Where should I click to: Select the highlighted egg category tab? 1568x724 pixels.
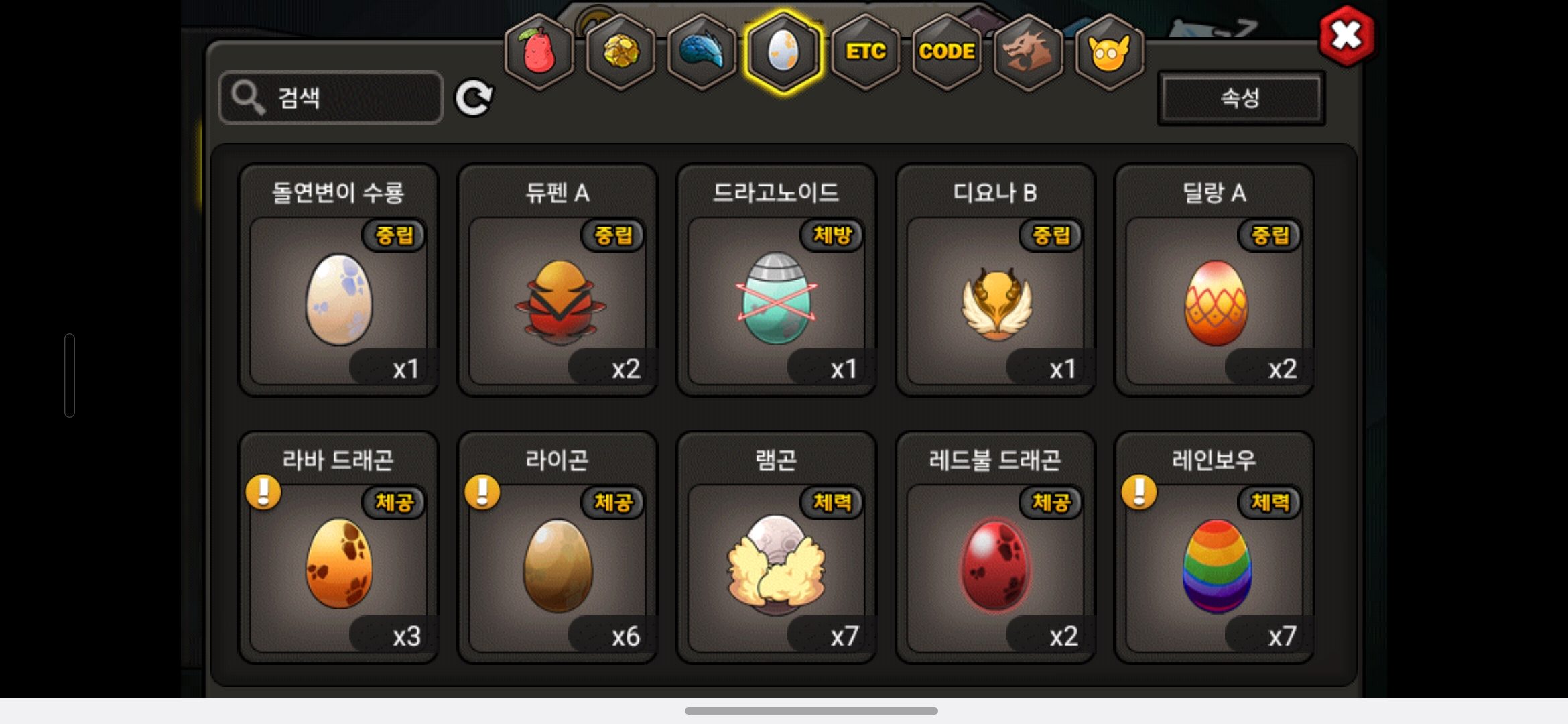[x=783, y=52]
